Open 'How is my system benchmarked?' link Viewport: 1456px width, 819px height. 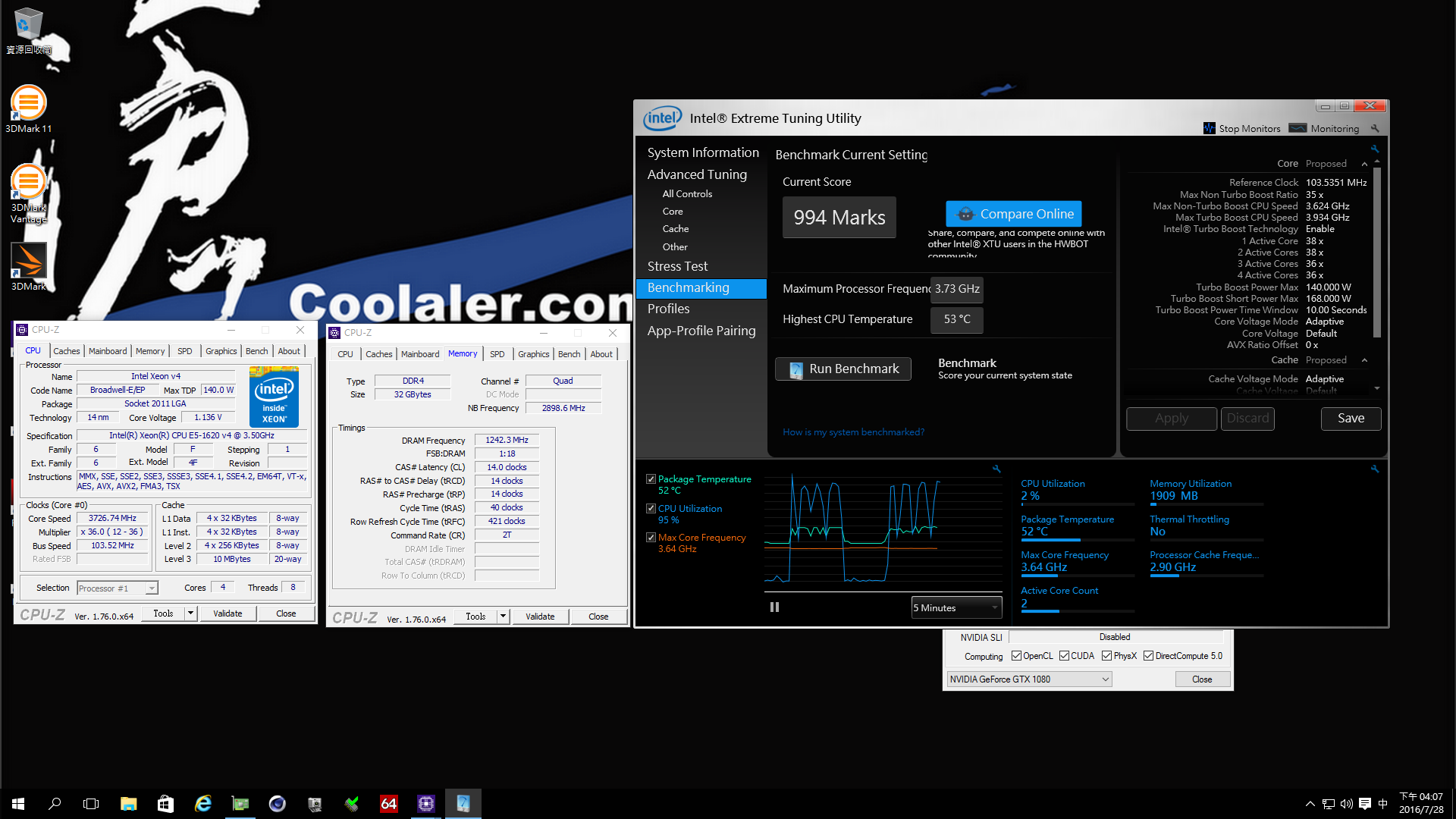(x=853, y=432)
